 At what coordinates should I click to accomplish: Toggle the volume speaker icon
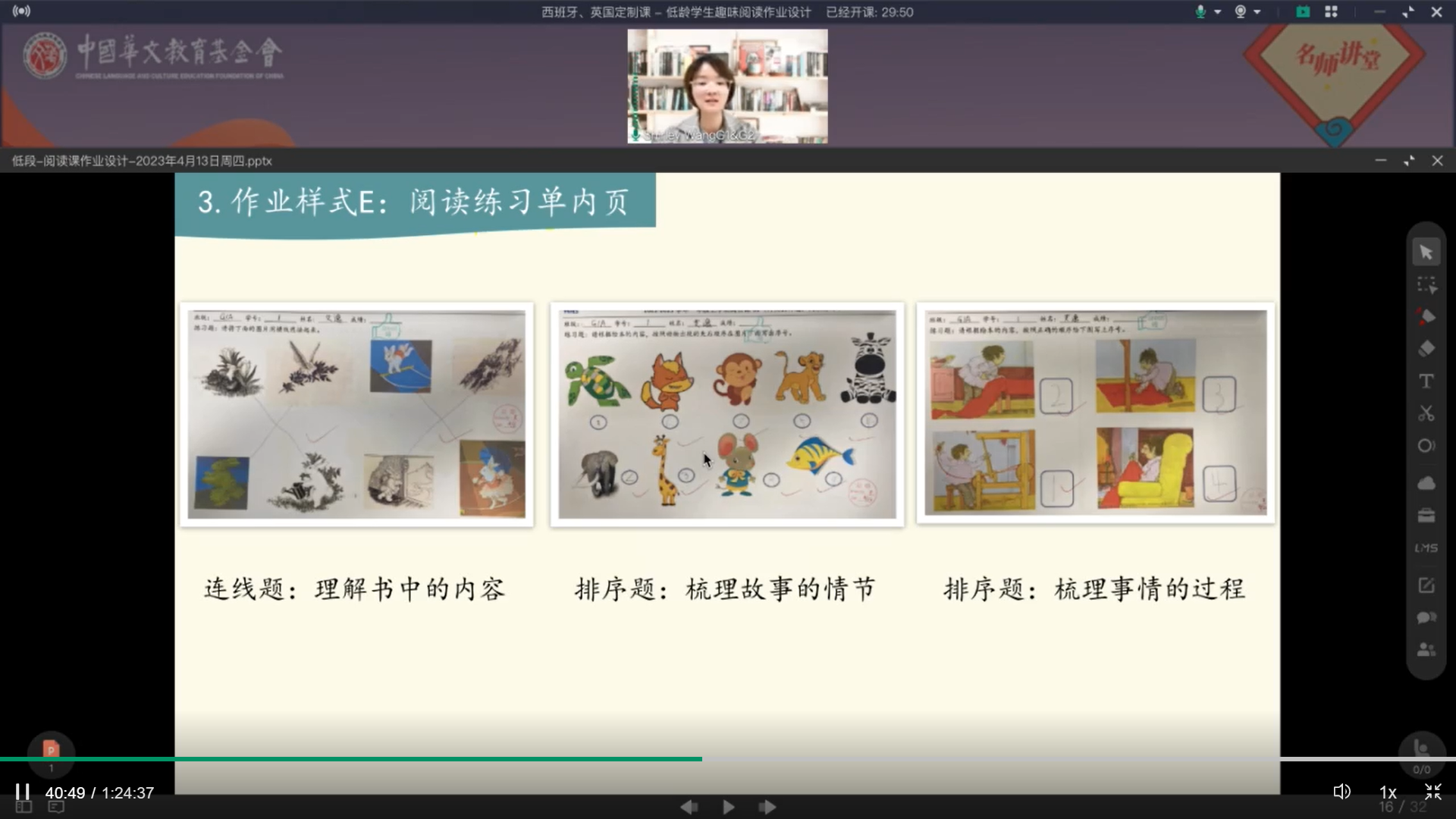[1341, 792]
